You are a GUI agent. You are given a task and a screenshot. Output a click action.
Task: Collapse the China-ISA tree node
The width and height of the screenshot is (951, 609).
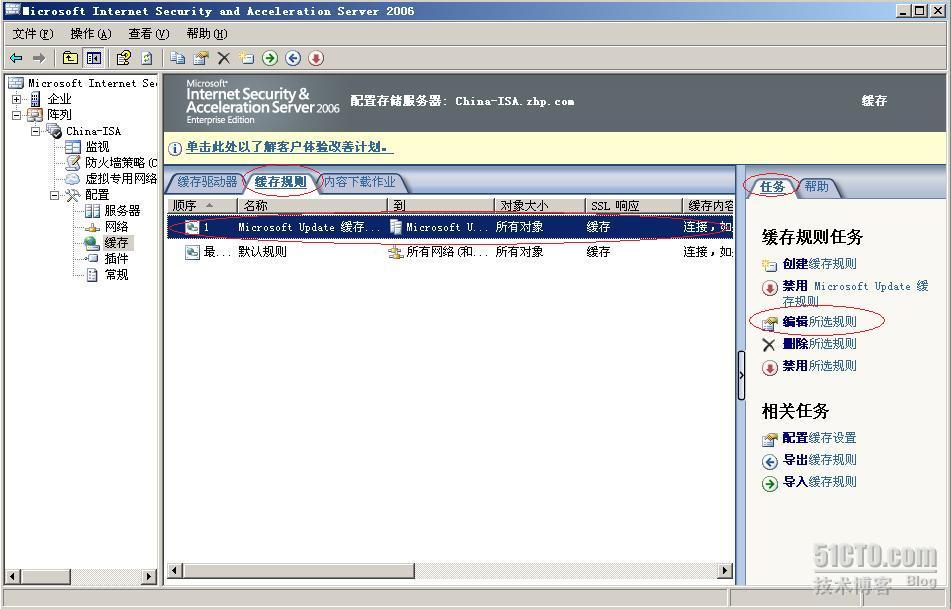(36, 131)
